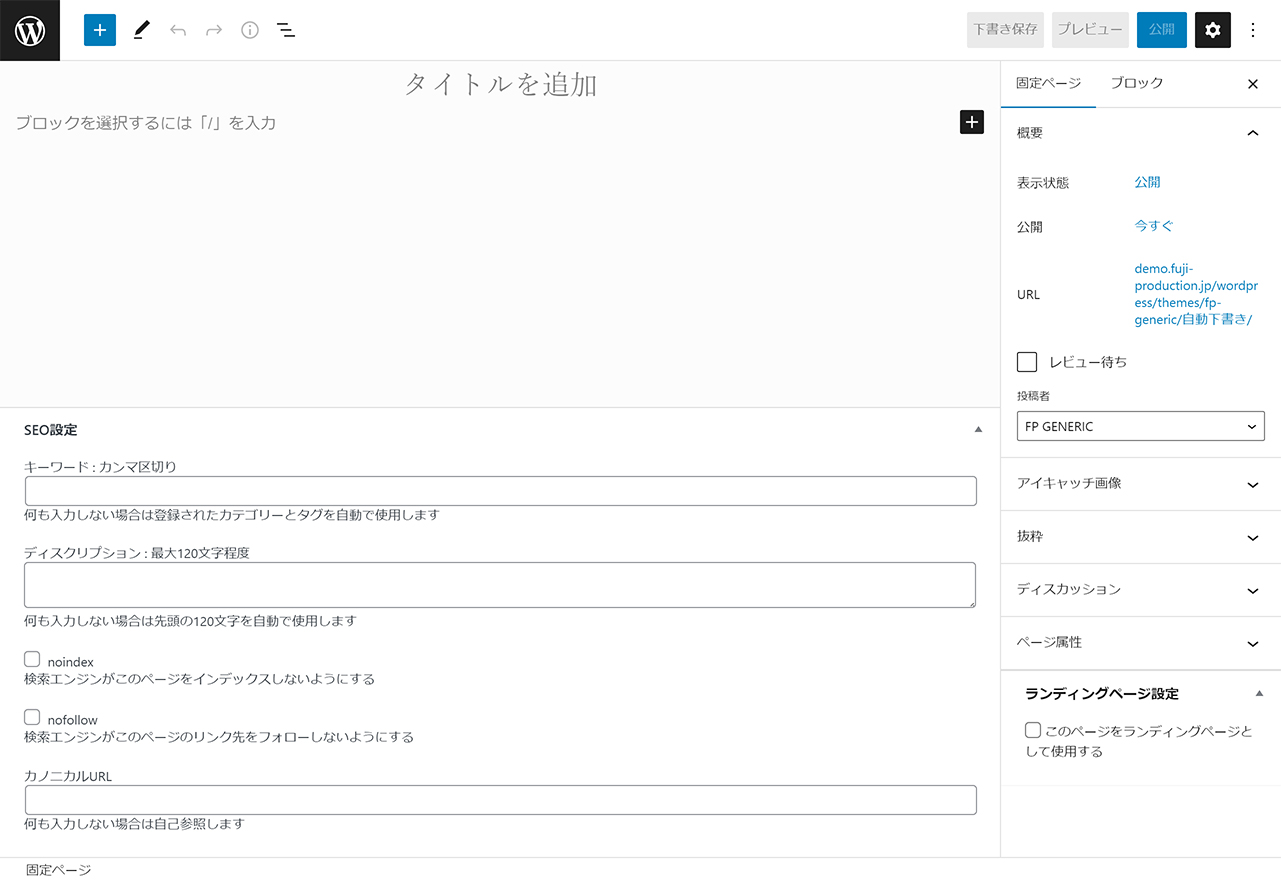Enable landing page use checkbox
Image resolution: width=1281 pixels, height=882 pixels.
(1033, 731)
